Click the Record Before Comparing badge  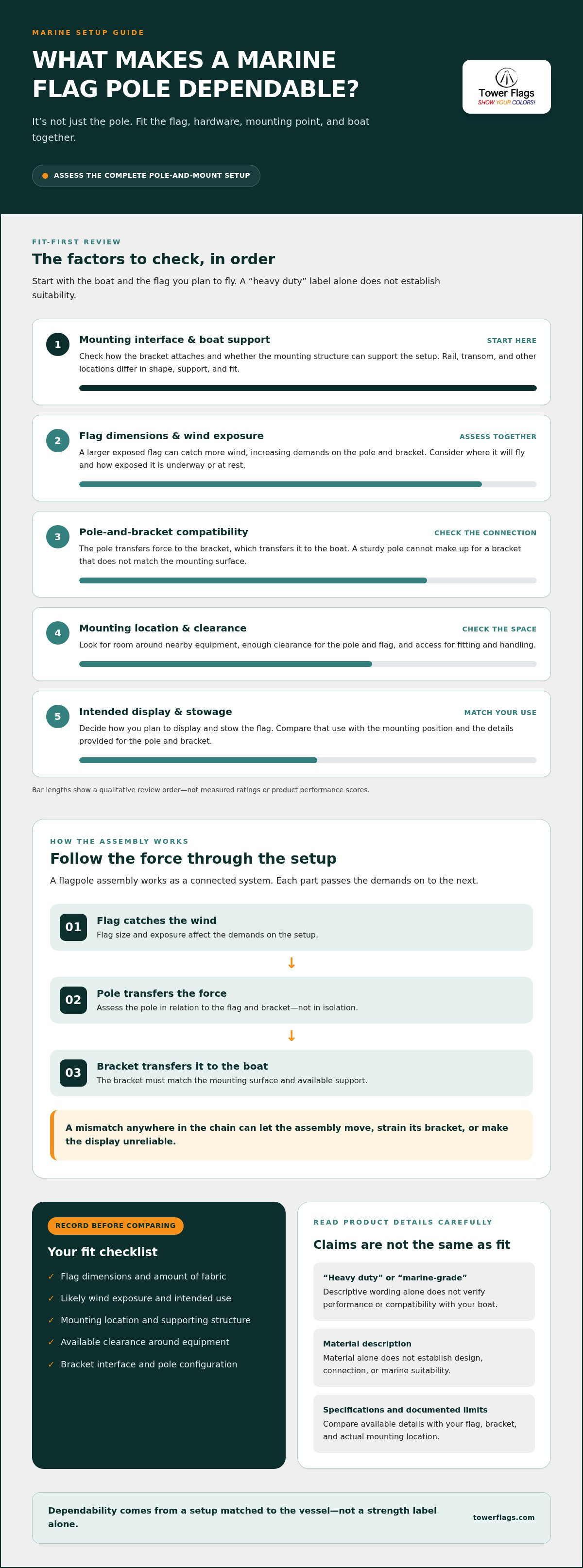116,1226
